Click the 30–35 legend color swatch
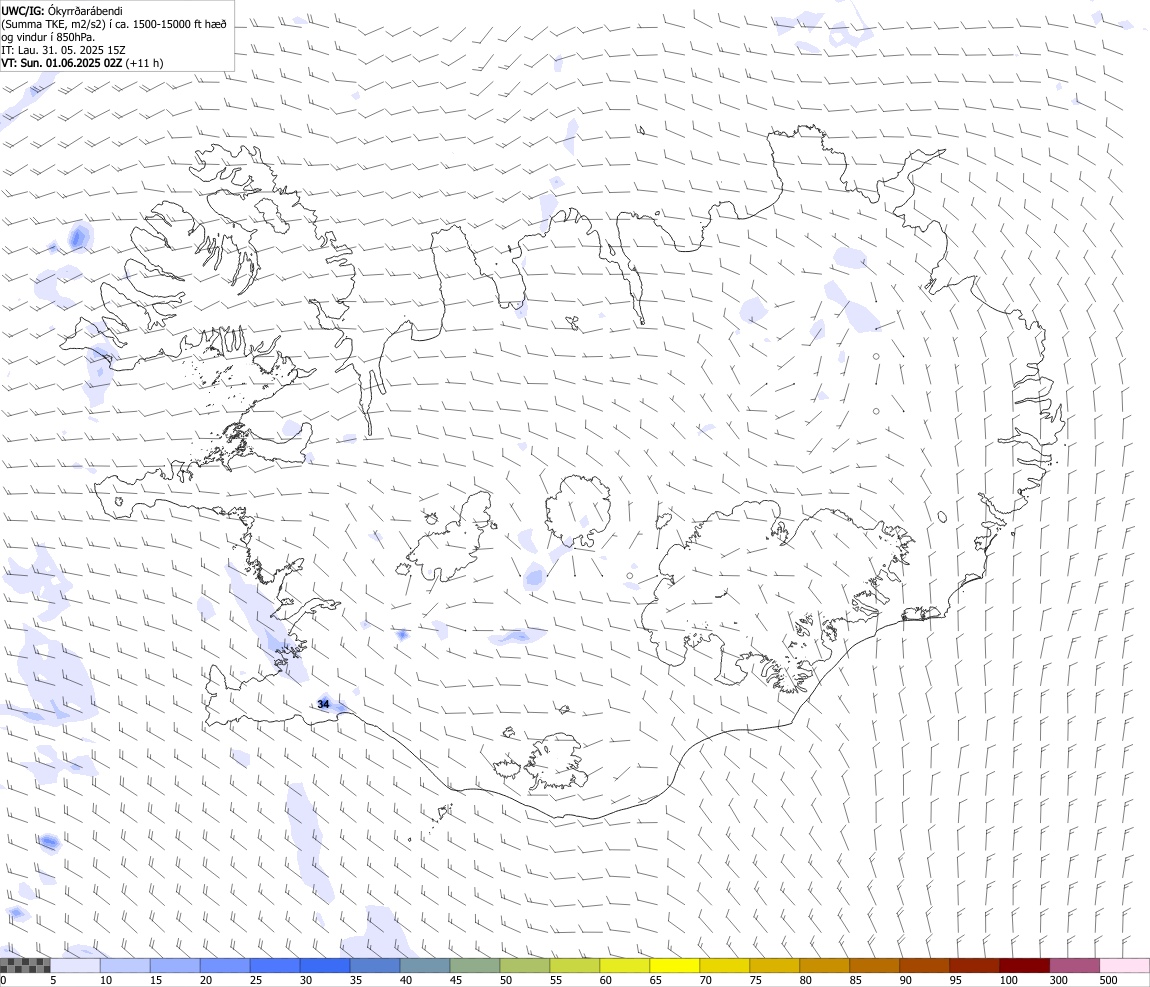The width and height of the screenshot is (1150, 987). coord(325,966)
